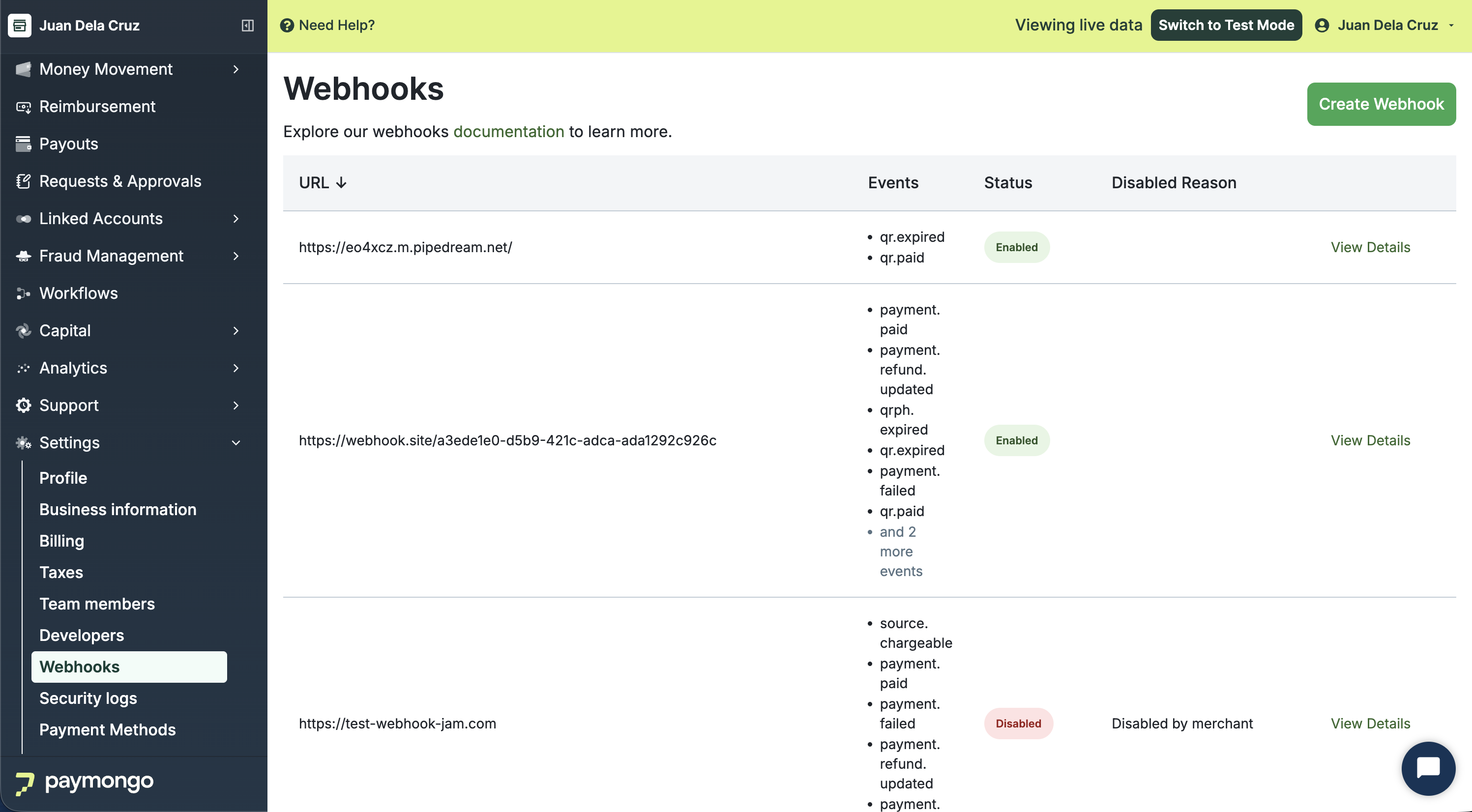The image size is (1472, 812).
Task: Click the merchant store icon beside Juan Dela Cruz
Action: click(x=20, y=25)
